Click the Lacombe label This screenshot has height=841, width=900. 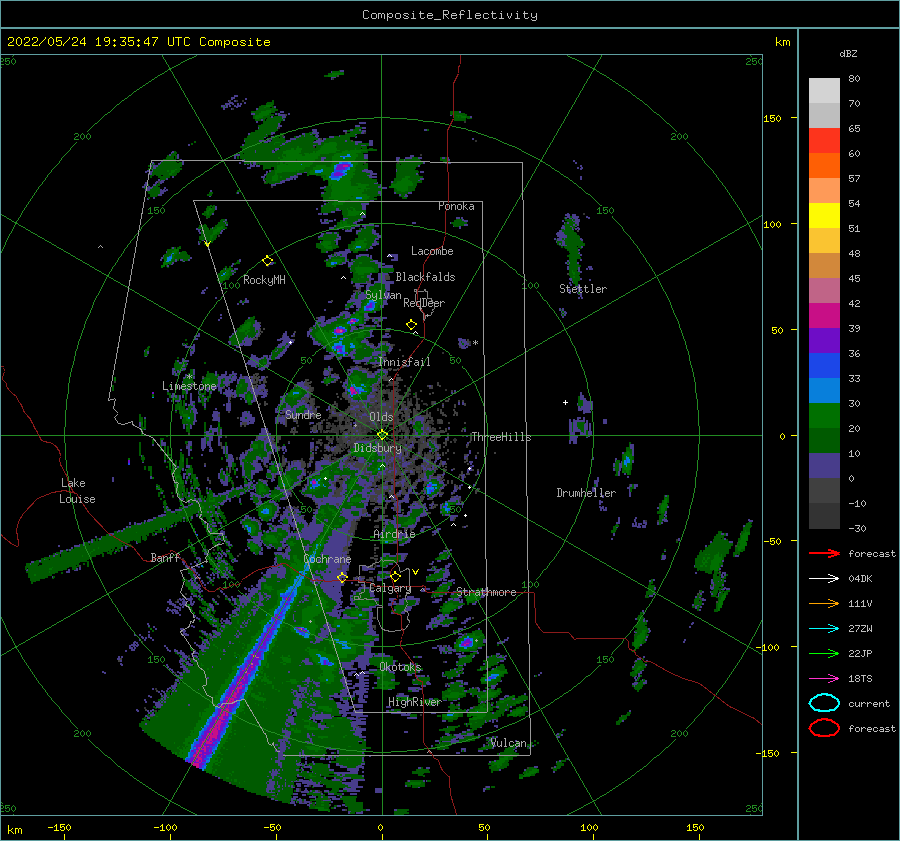click(x=432, y=251)
